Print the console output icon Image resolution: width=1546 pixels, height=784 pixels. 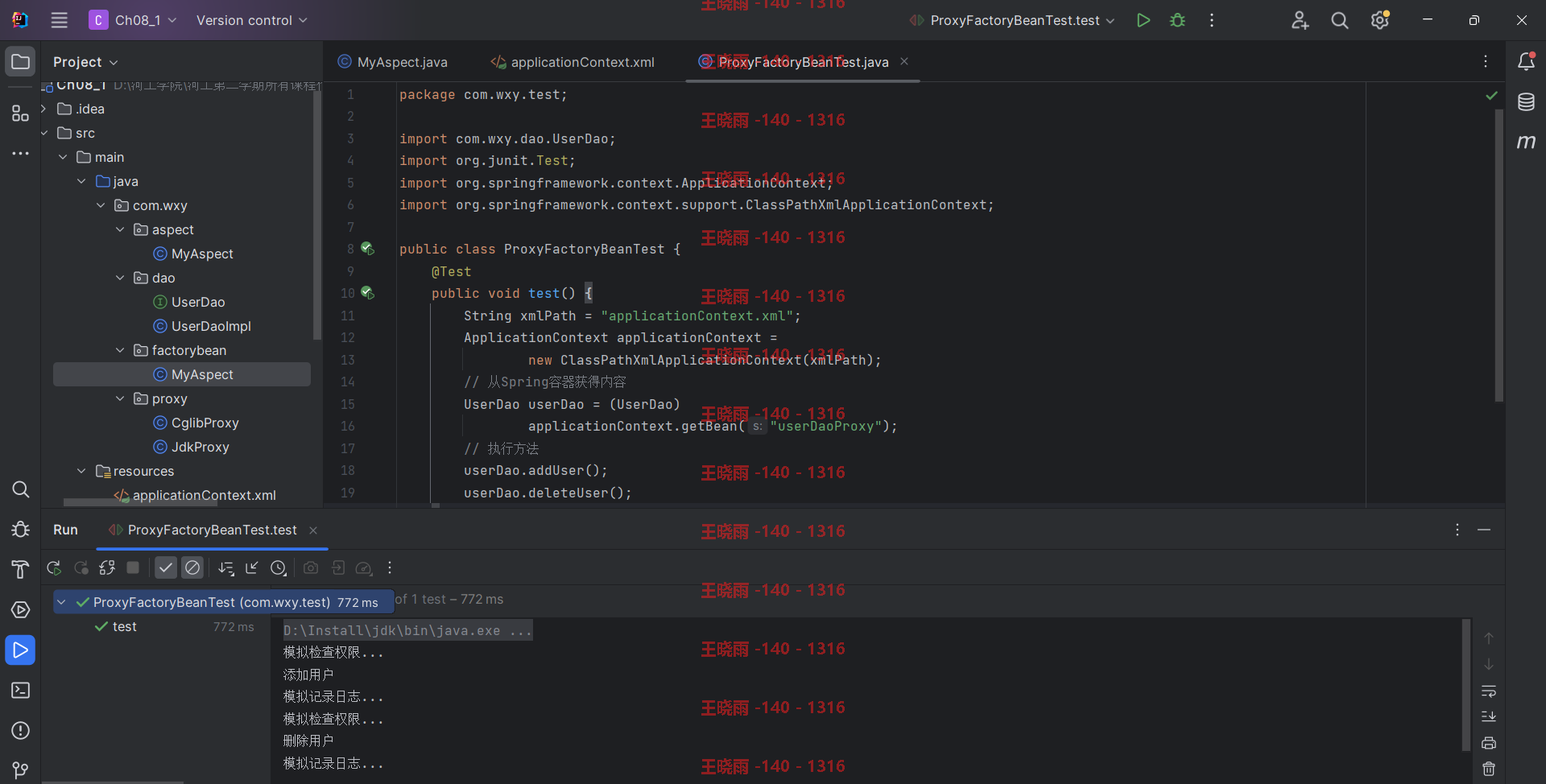tap(1489, 743)
